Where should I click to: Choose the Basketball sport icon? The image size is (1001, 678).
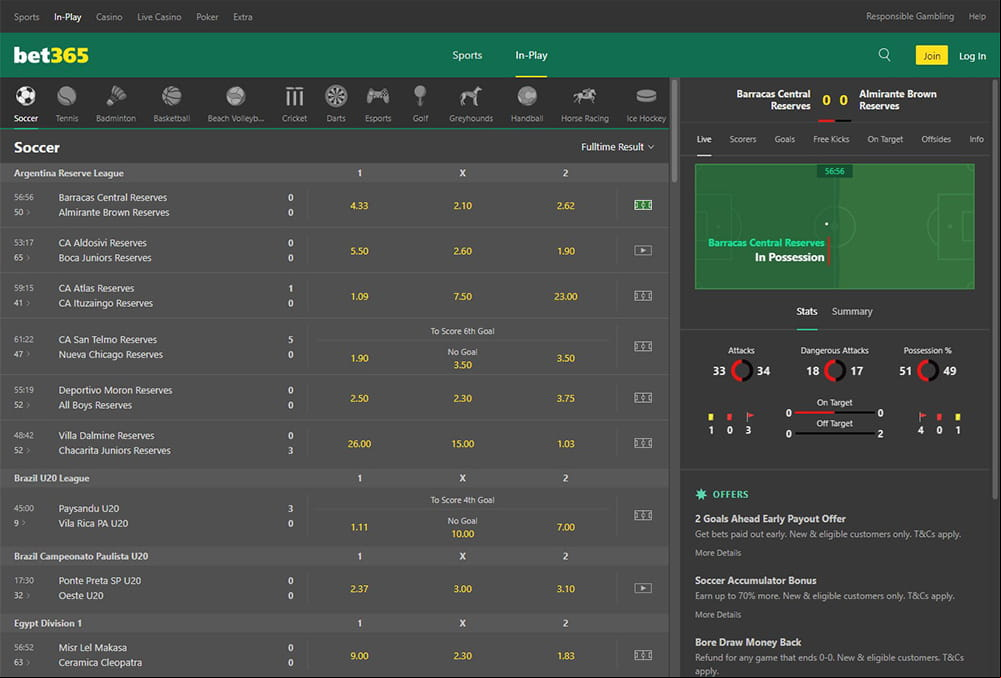[171, 96]
